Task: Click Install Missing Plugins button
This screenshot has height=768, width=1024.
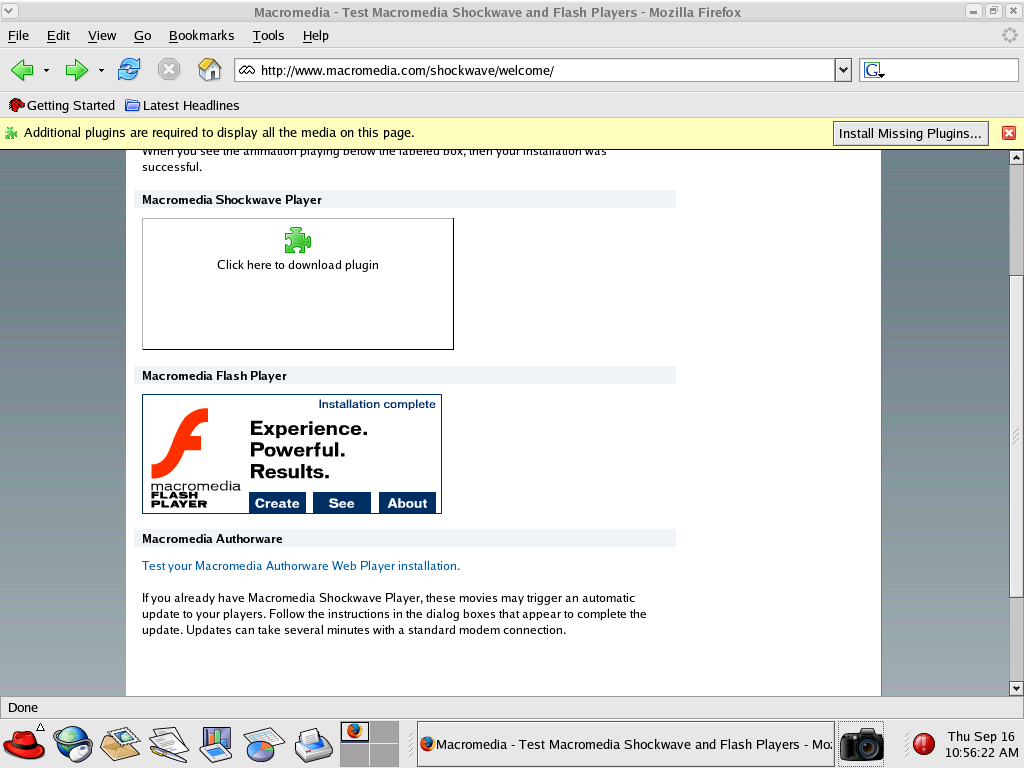Action: (910, 133)
